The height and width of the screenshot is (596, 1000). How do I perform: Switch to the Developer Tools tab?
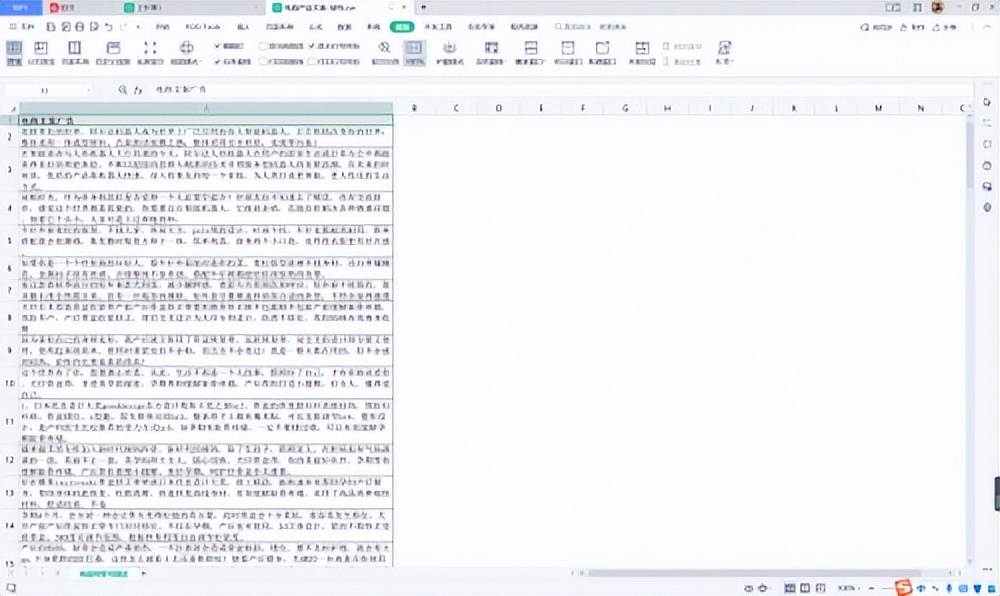click(x=438, y=27)
